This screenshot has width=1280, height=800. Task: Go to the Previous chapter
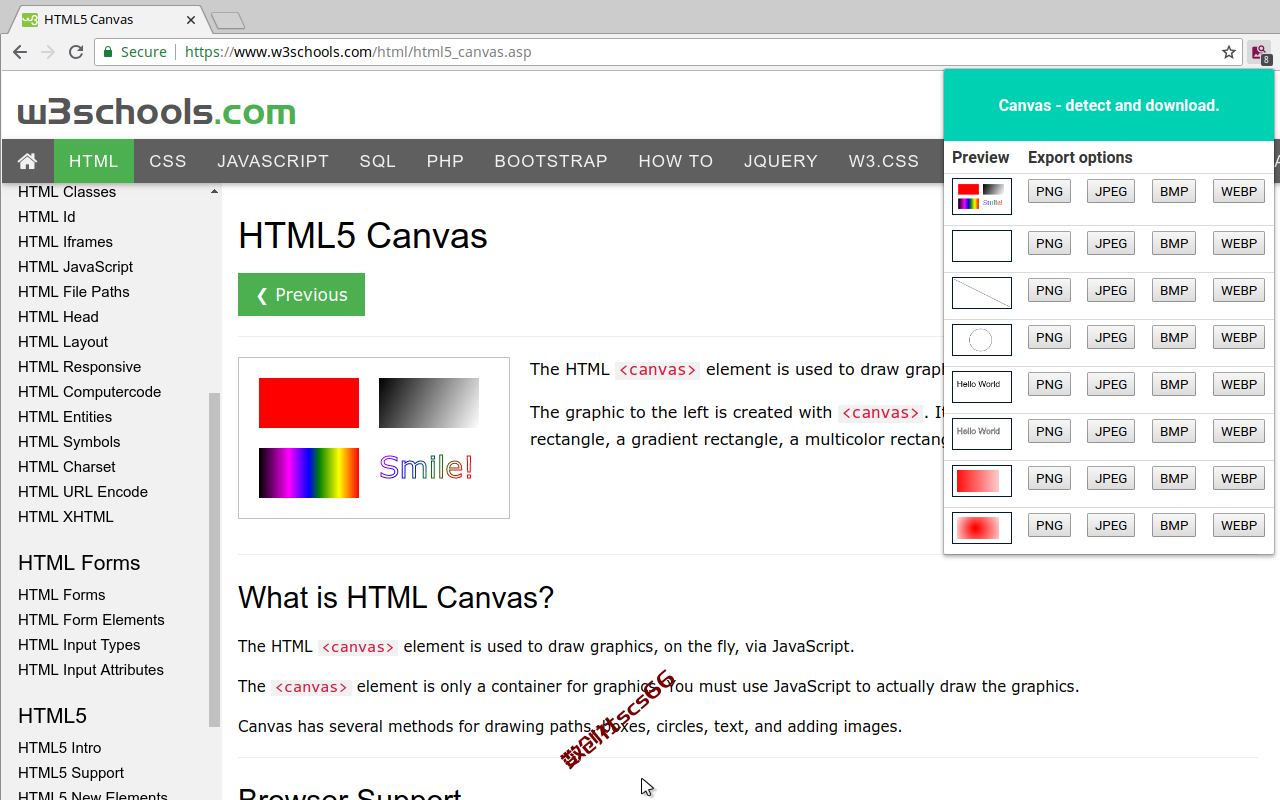[x=301, y=295]
